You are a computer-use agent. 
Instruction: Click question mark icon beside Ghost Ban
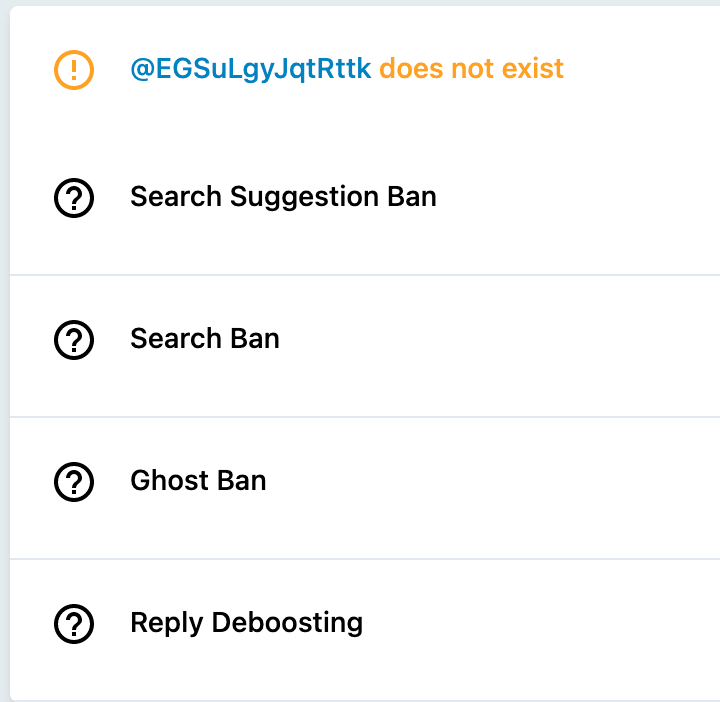pos(74,482)
